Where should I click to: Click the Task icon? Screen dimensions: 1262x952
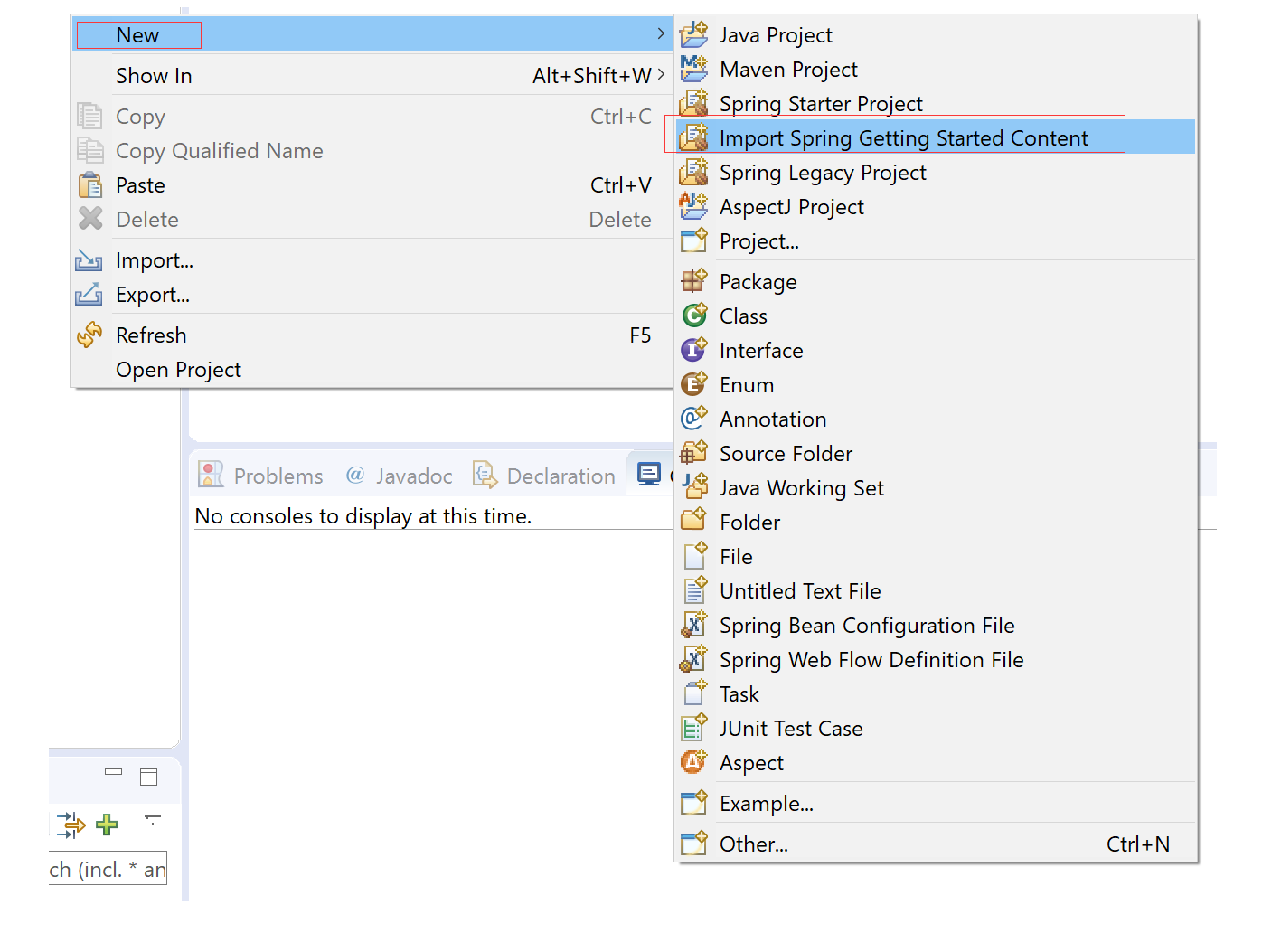[694, 693]
